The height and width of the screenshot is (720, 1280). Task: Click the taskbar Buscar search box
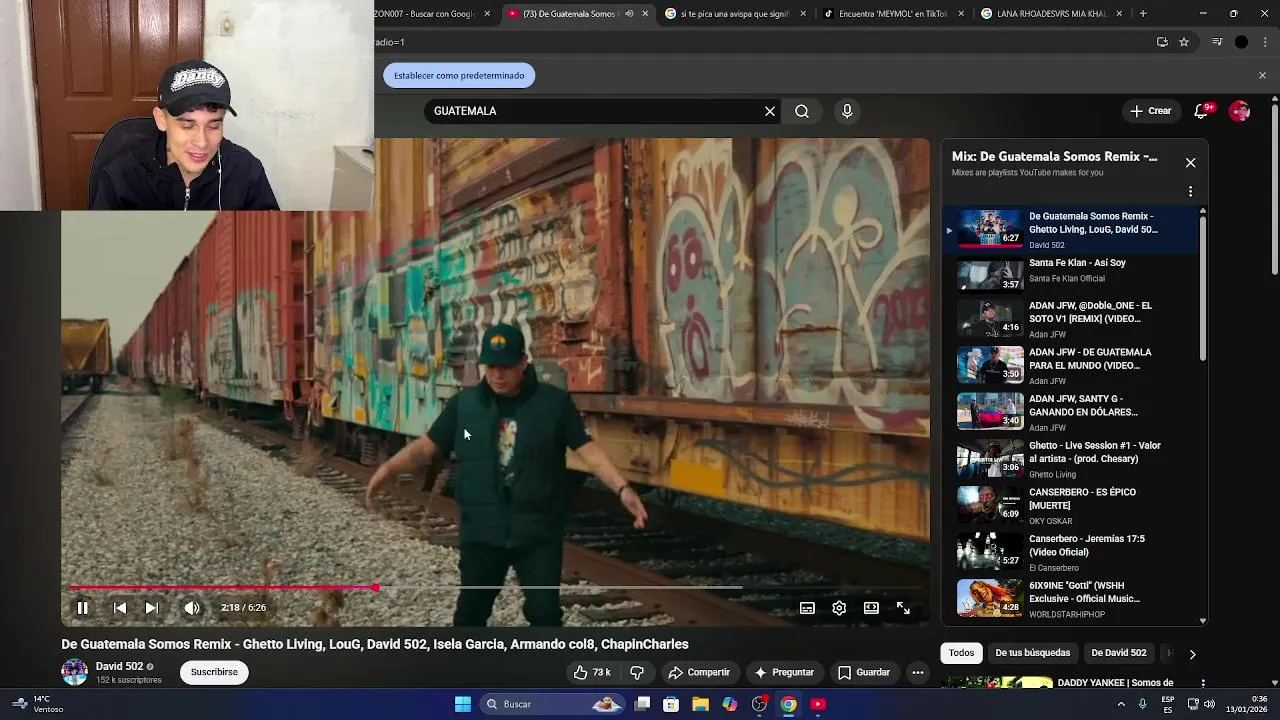point(552,704)
